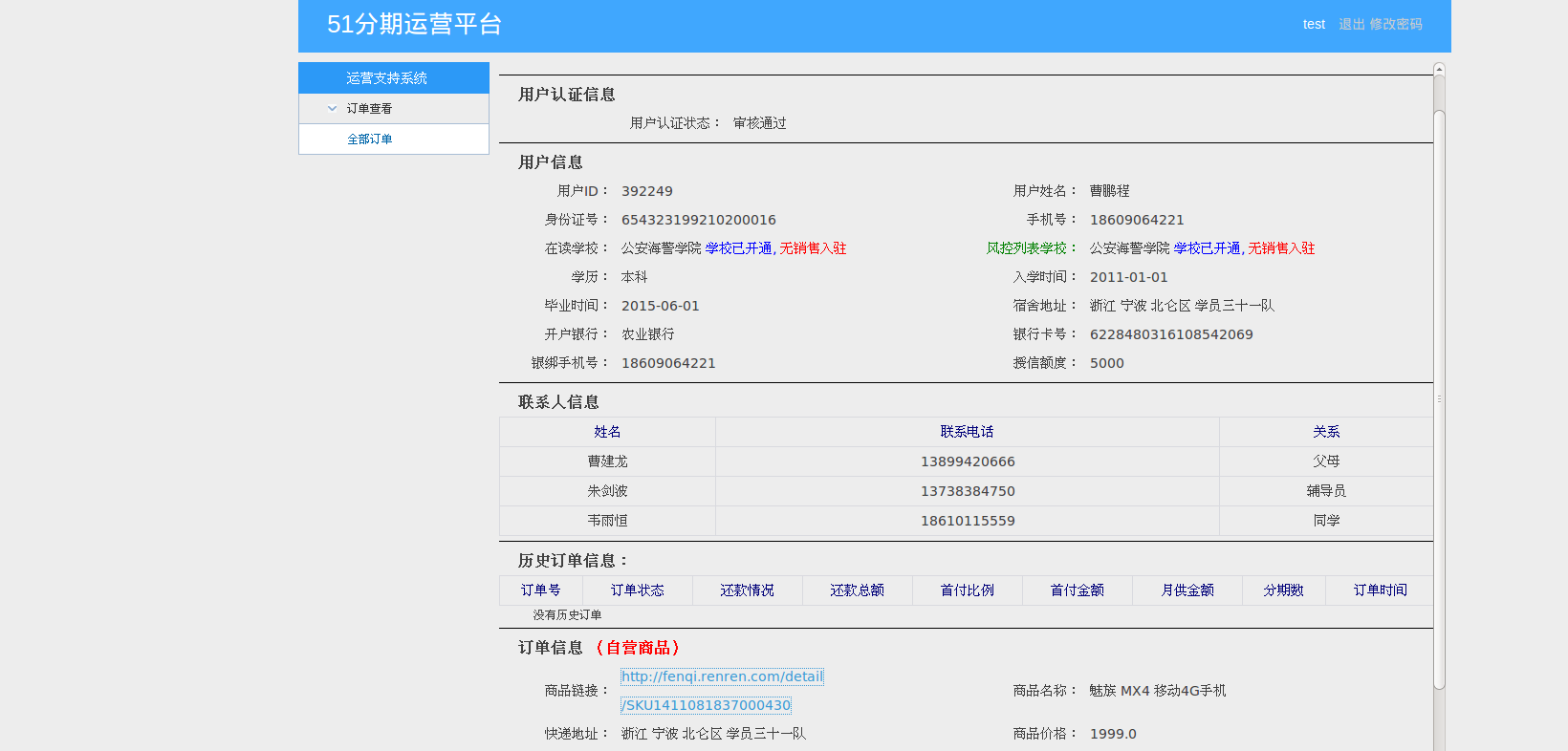Click the 无销售入驻 text beside 在读学校
1568x751 pixels.
point(813,248)
